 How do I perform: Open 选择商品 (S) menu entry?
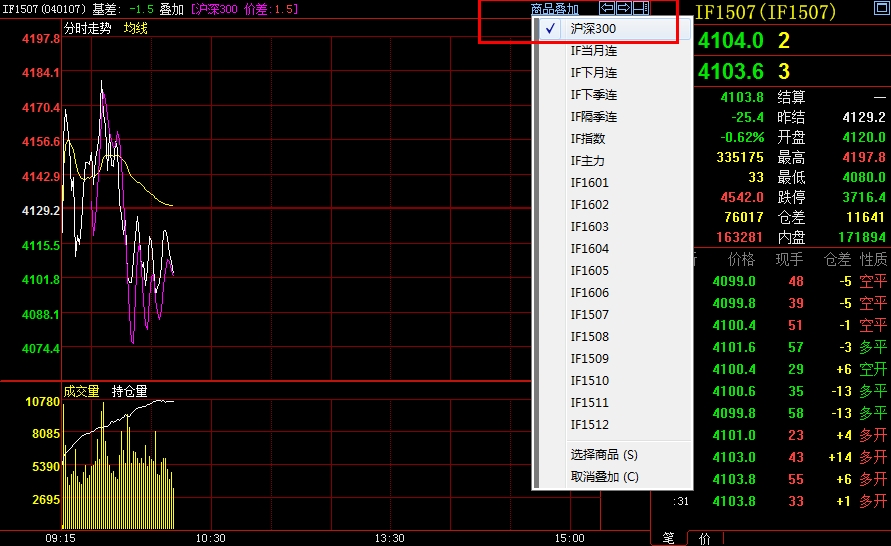tap(604, 455)
